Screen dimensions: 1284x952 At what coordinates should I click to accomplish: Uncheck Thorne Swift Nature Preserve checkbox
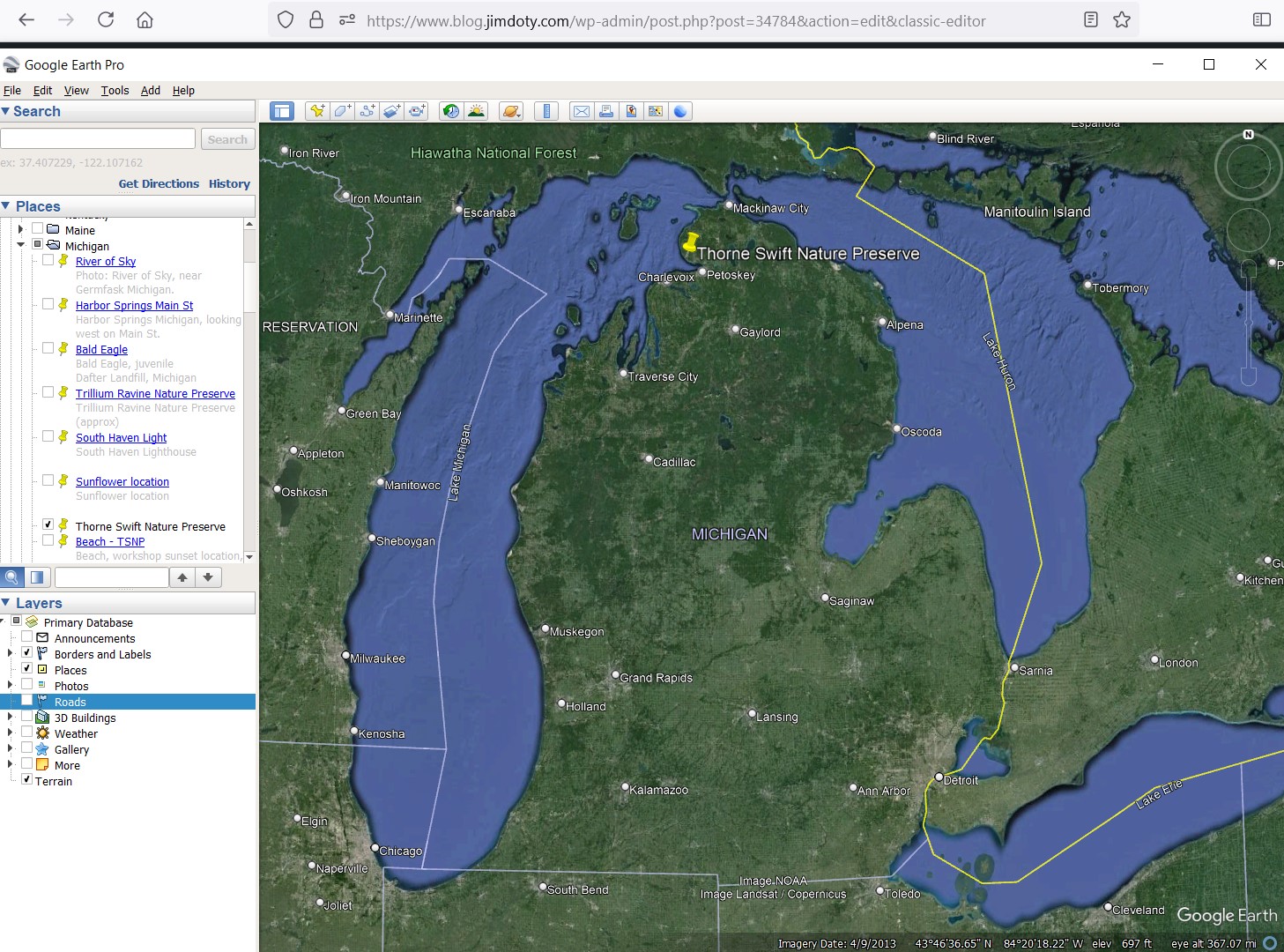click(48, 524)
